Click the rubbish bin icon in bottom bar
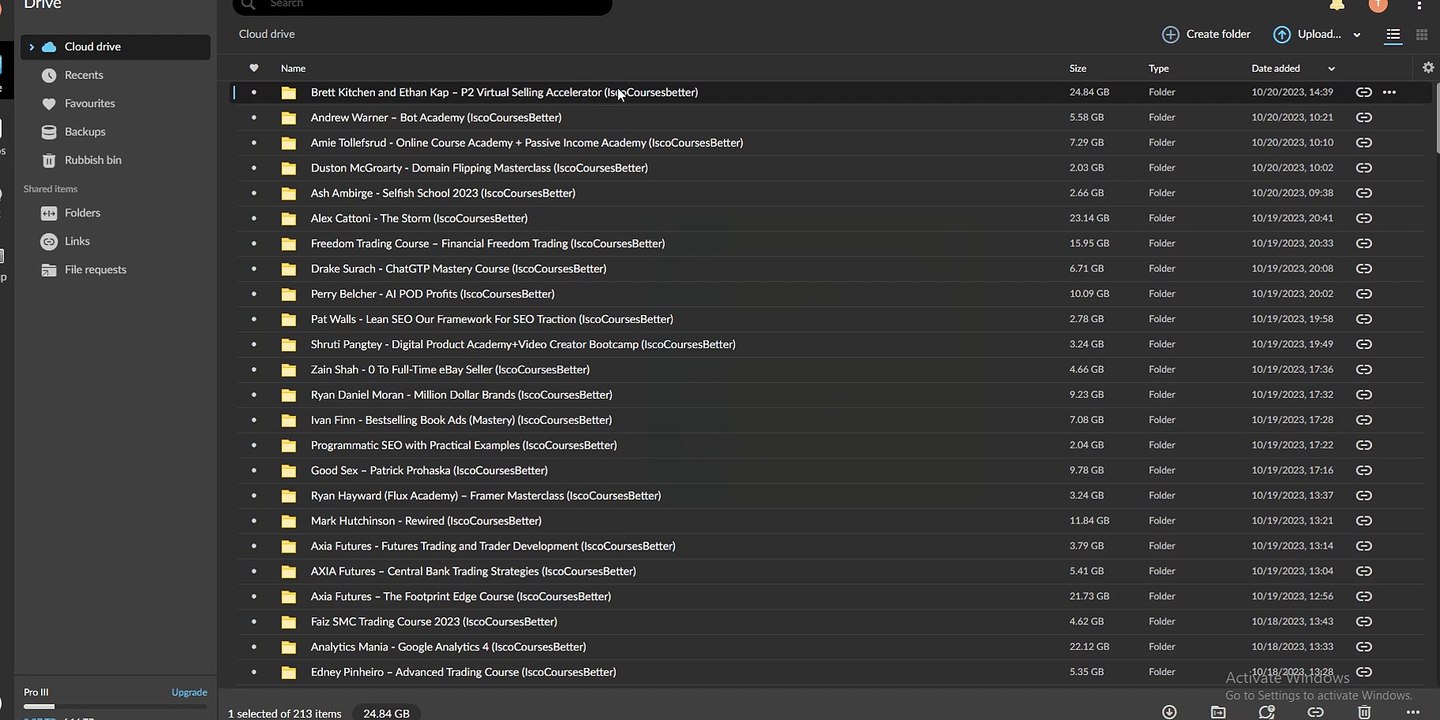 pos(1364,712)
